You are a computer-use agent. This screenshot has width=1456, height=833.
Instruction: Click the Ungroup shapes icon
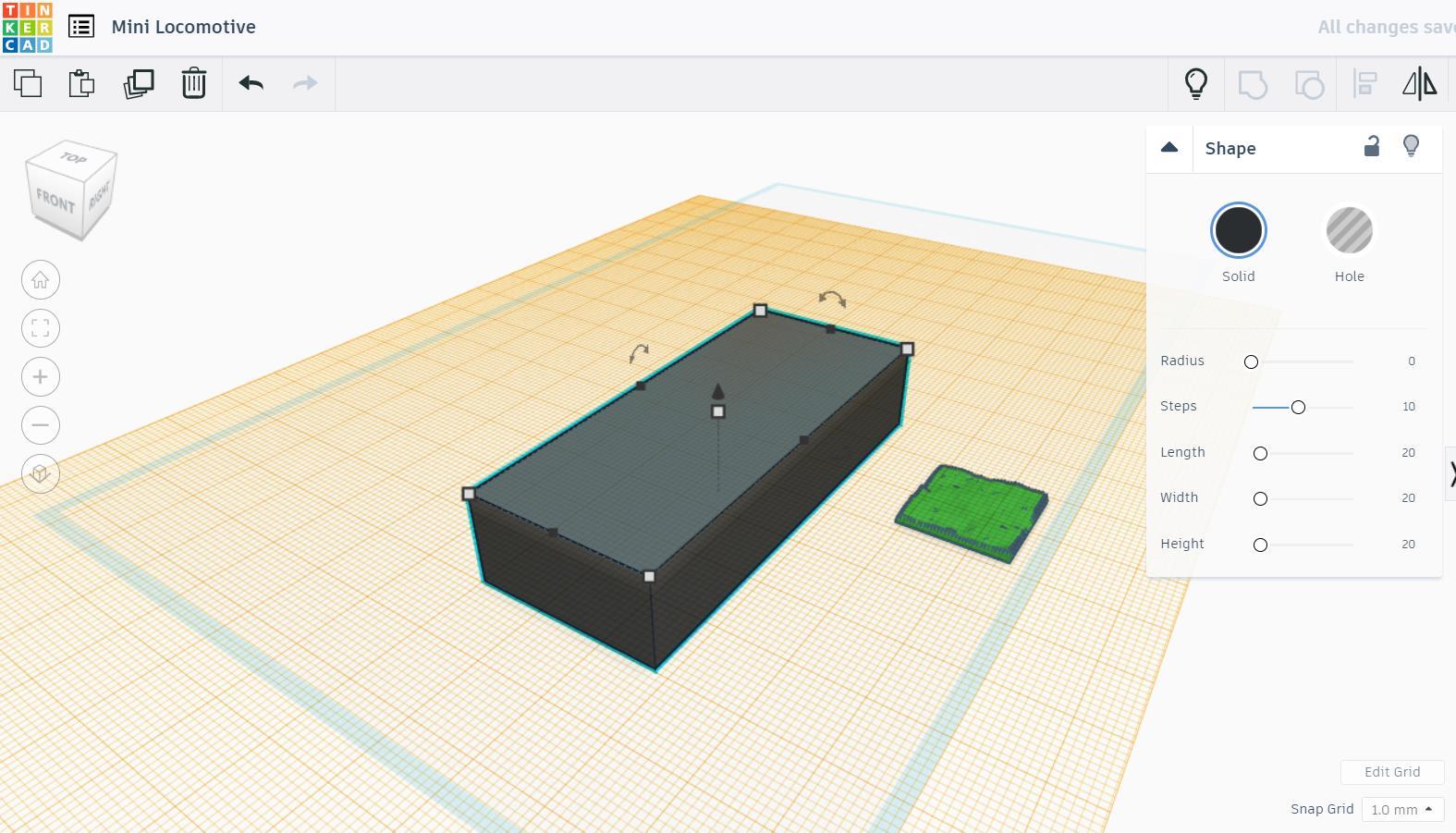[1309, 84]
